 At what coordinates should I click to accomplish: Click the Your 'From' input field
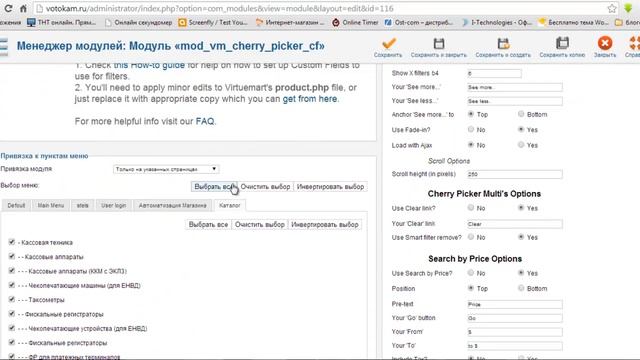[515, 332]
